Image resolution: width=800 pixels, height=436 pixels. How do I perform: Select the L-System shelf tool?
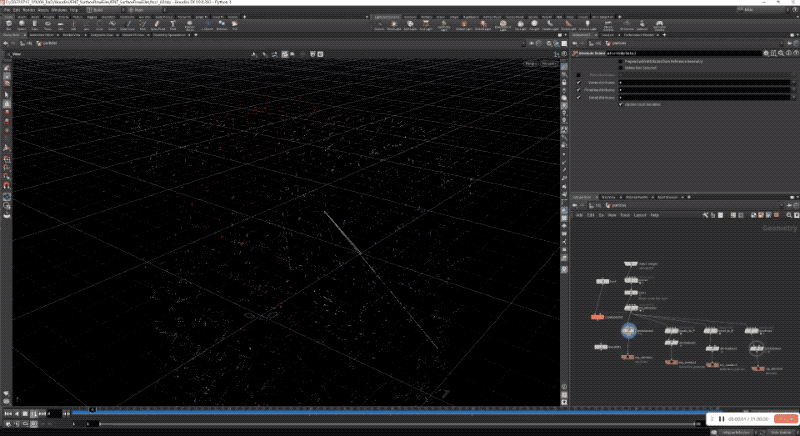pyautogui.click(x=208, y=23)
